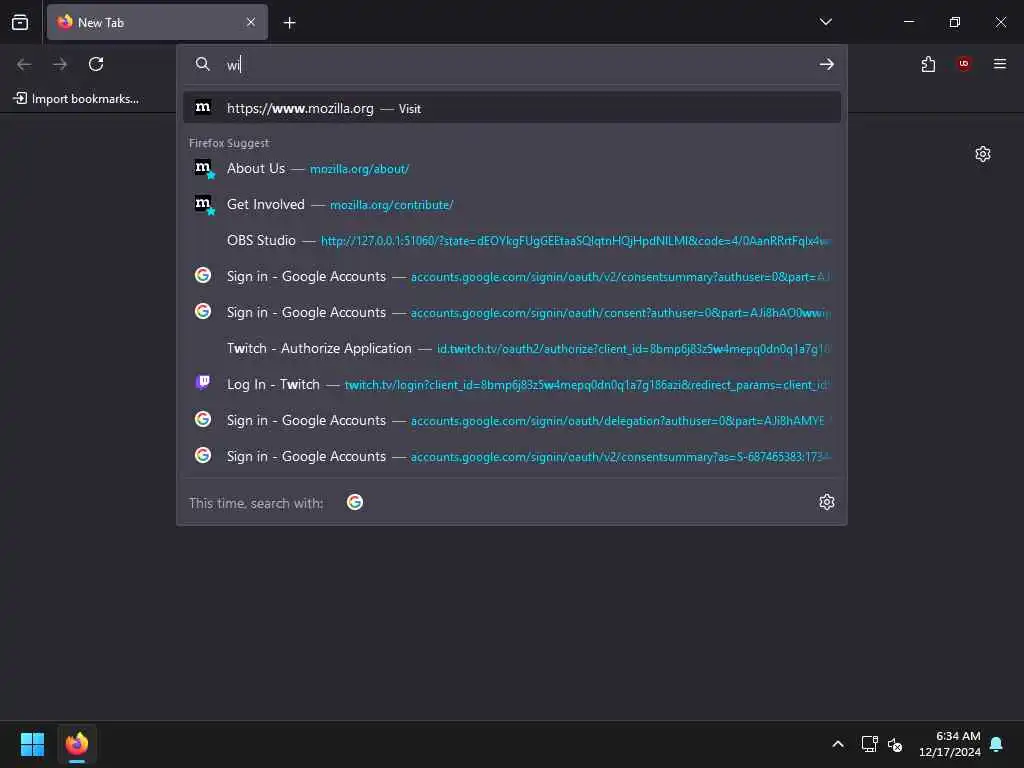Open the list all tabs dropdown

point(825,22)
